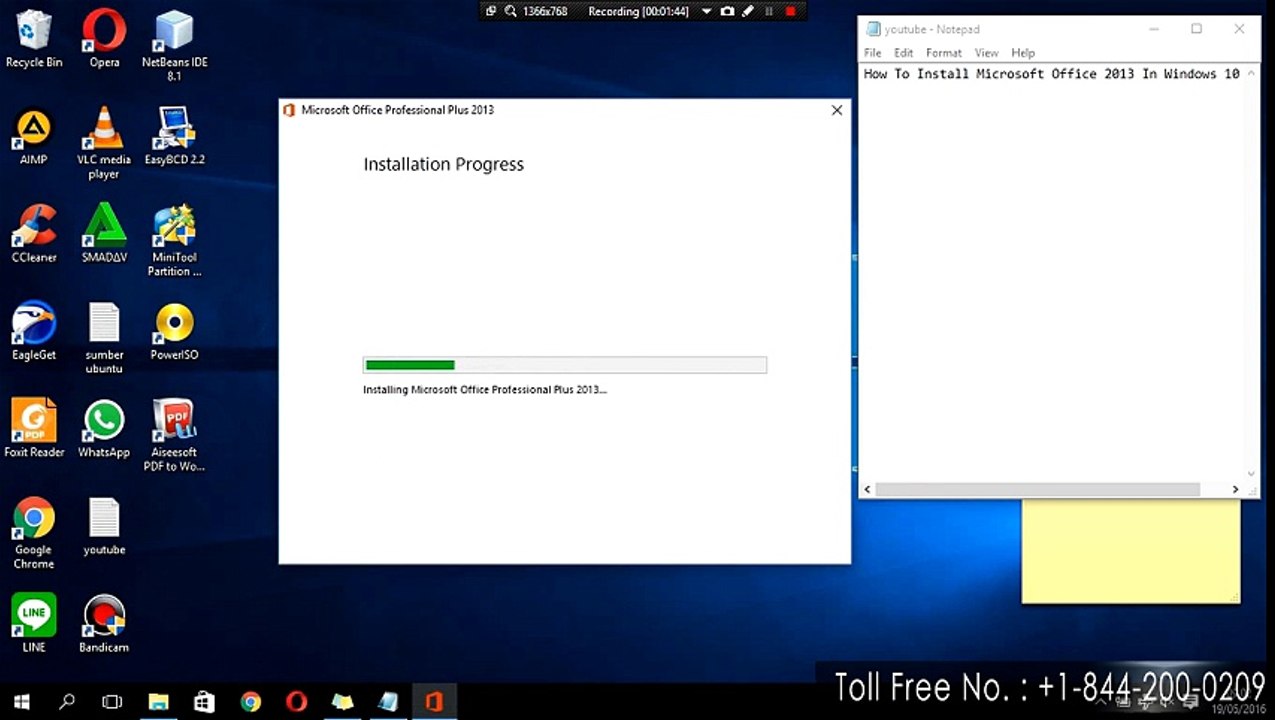The image size is (1275, 720).
Task: Open the Help menu in Notepad
Action: (1023, 53)
